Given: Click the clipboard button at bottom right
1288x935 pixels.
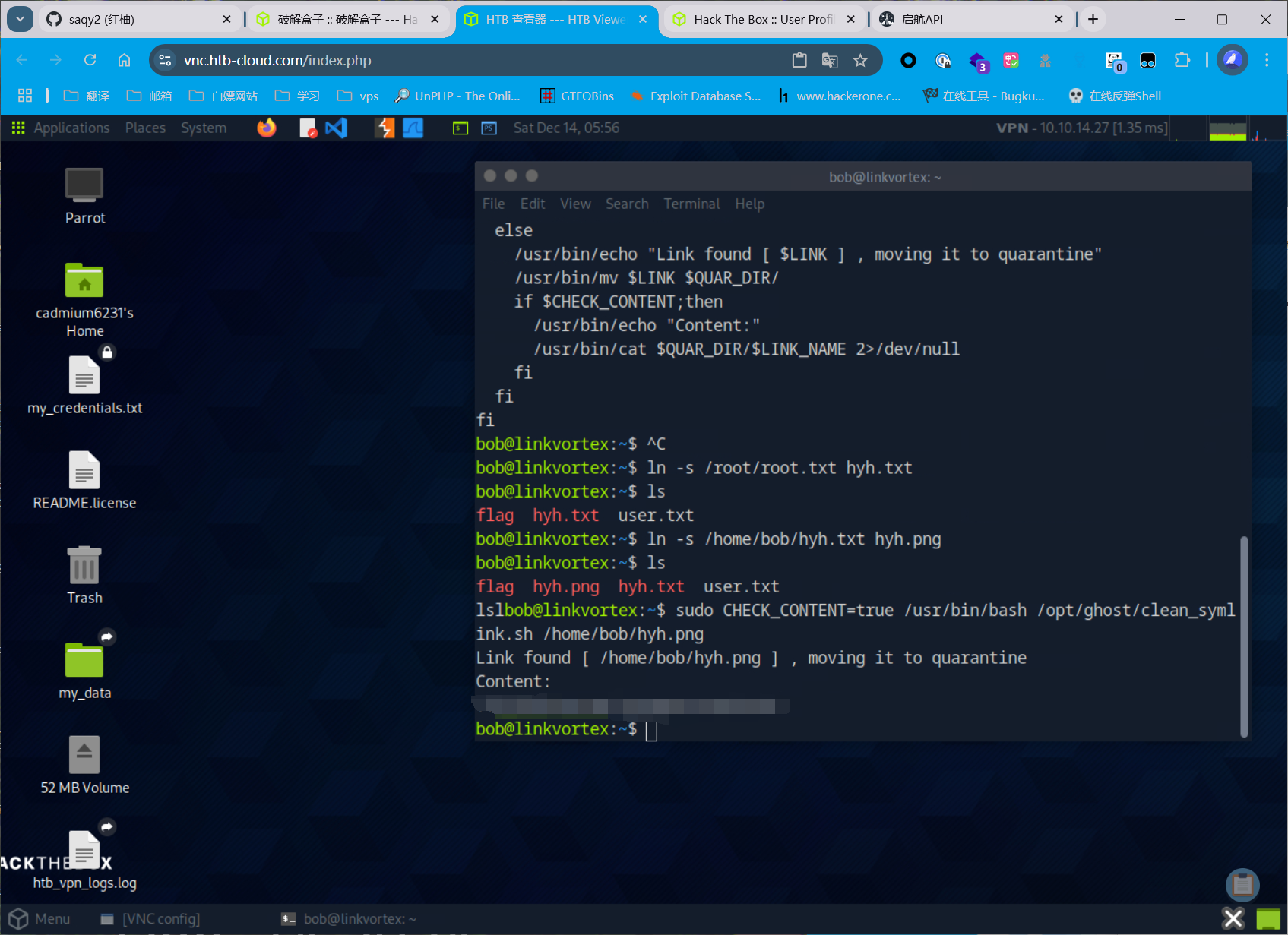Looking at the screenshot, I should coord(1242,885).
